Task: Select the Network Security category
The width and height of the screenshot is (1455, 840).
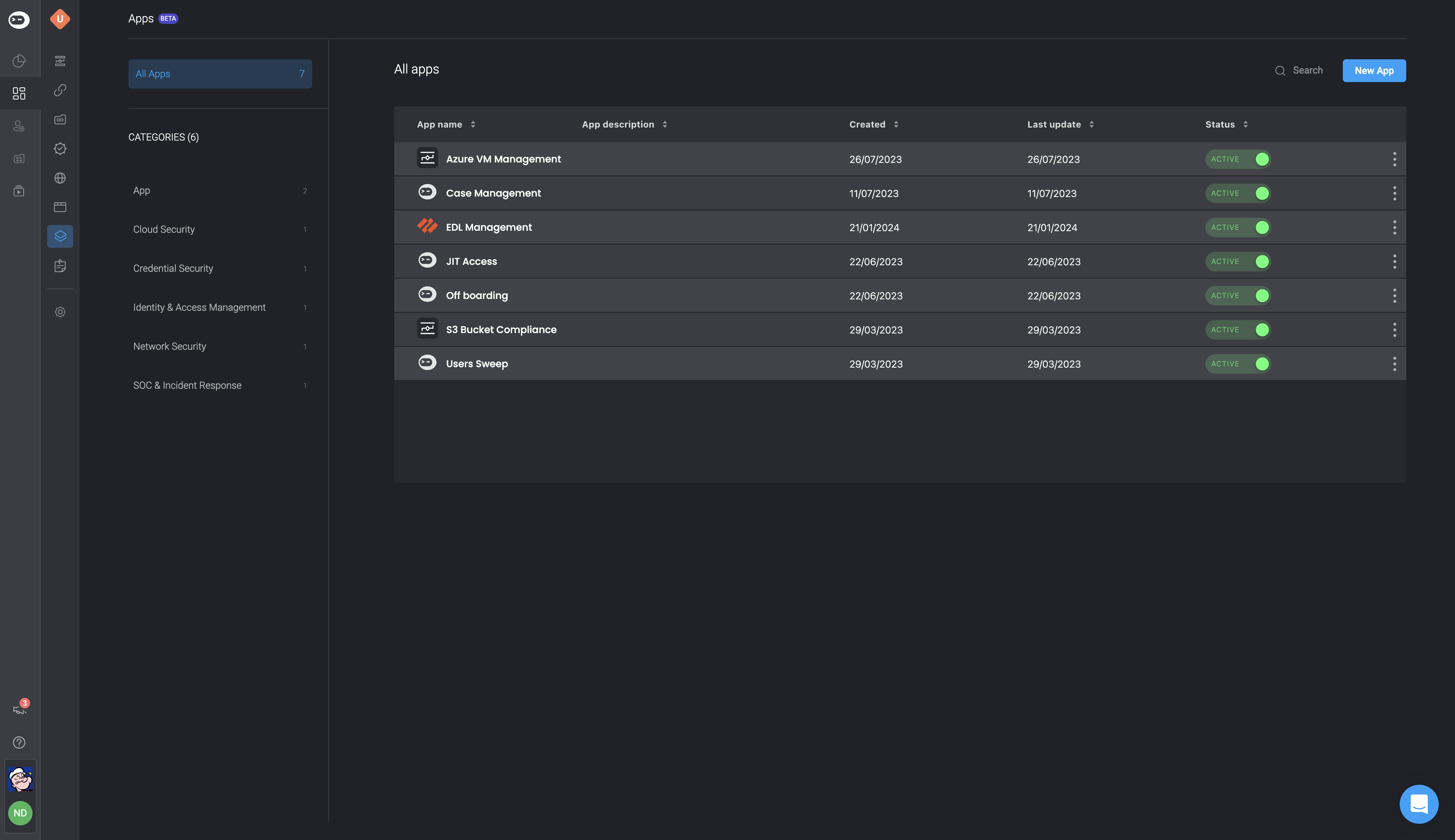Action: pyautogui.click(x=220, y=346)
